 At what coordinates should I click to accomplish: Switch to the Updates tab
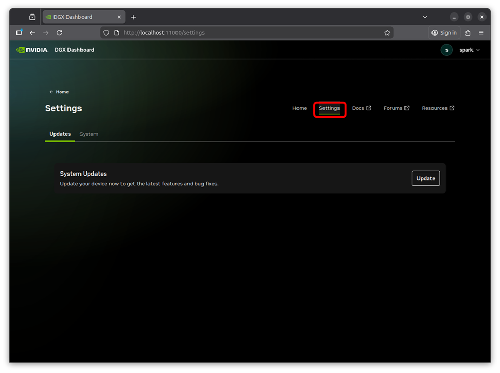pyautogui.click(x=60, y=134)
